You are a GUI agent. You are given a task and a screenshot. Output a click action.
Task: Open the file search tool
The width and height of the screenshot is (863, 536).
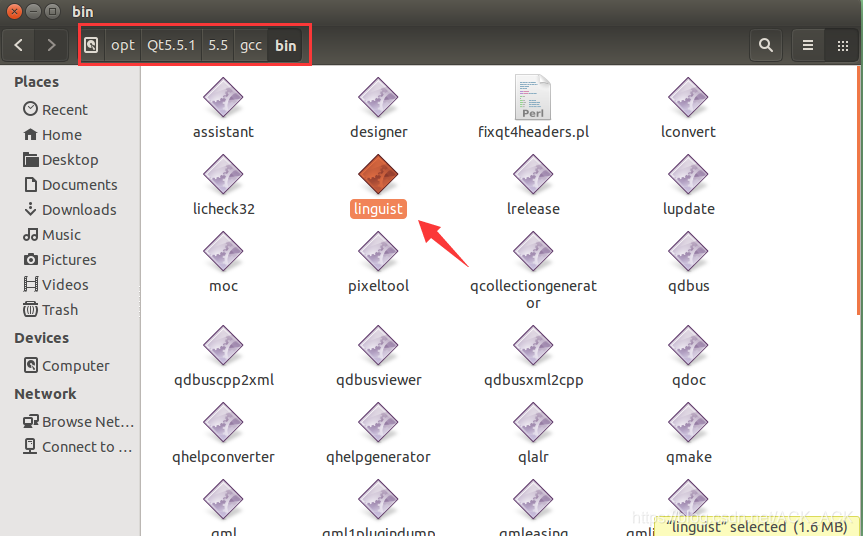pos(766,45)
